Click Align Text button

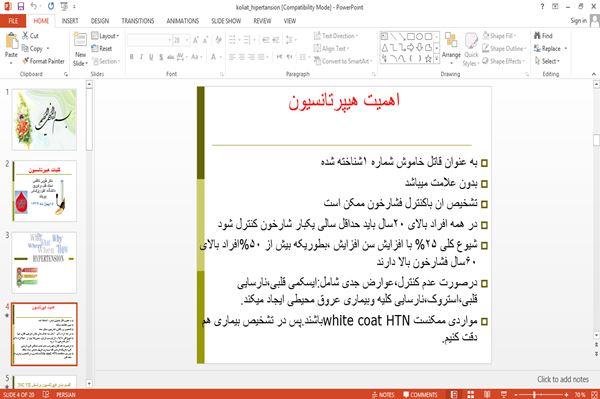[x=331, y=48]
